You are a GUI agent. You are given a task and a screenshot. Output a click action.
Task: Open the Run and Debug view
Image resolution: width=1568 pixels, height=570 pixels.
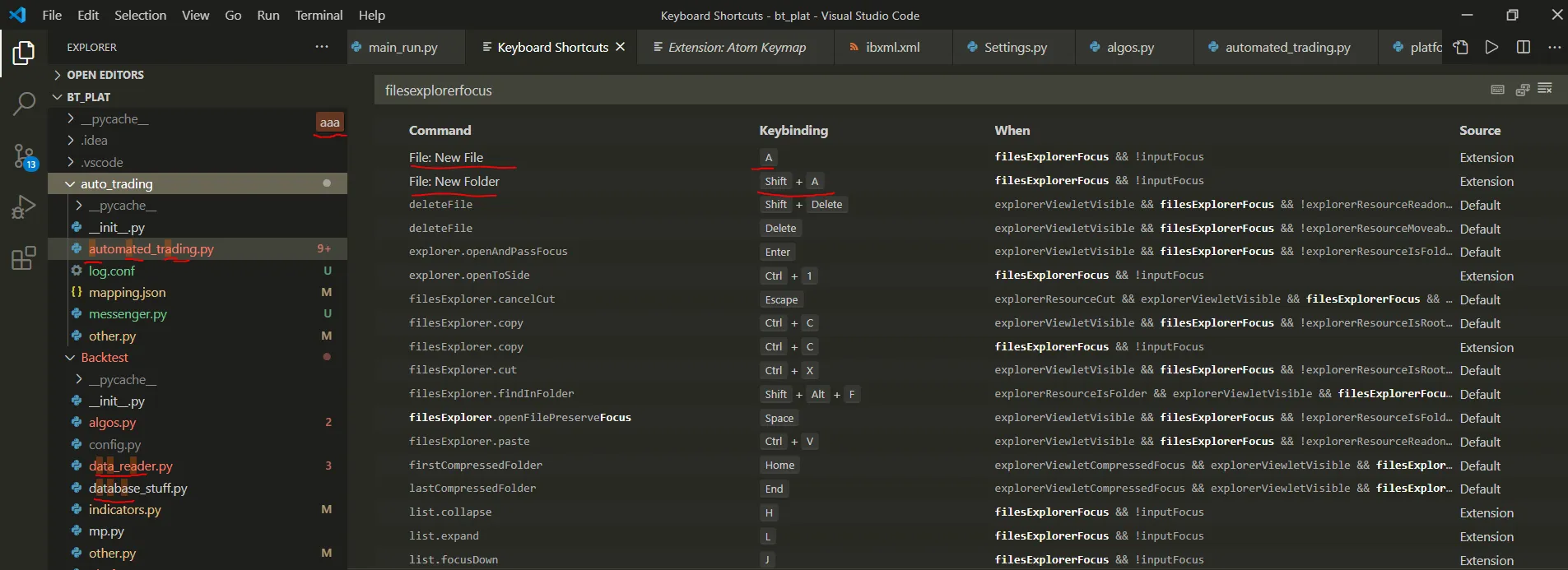pos(24,207)
